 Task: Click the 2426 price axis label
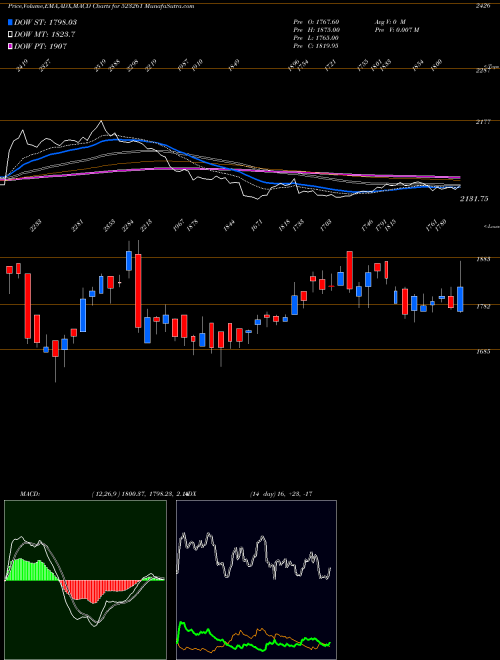point(482,6)
